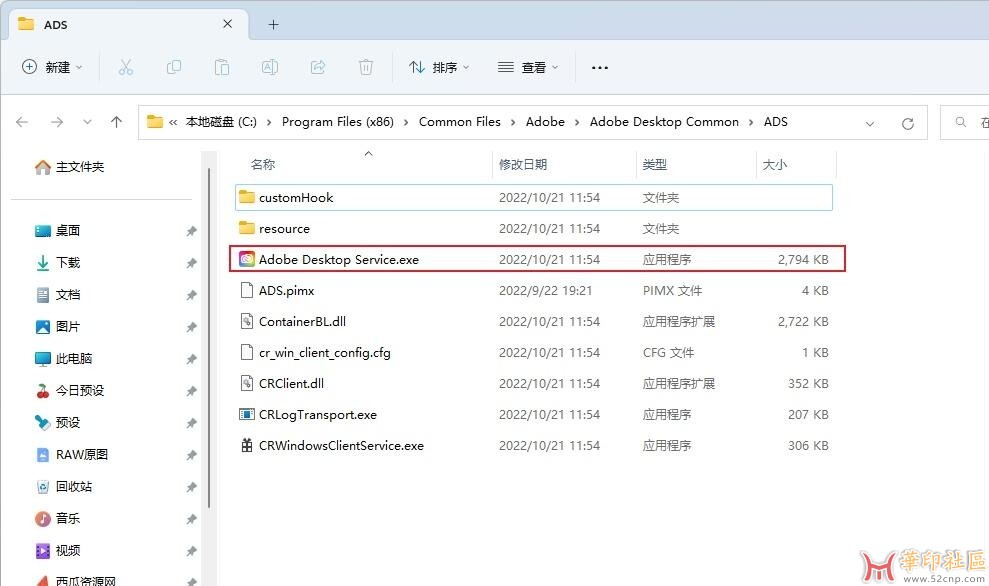Select the CRLogTransport.exe file

(x=534, y=414)
